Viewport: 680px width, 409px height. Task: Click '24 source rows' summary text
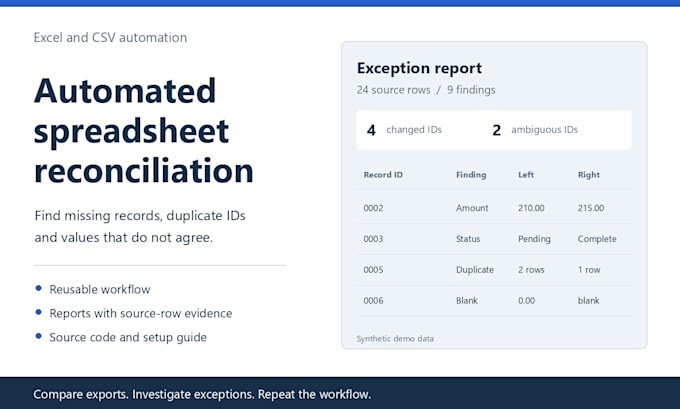coord(393,90)
